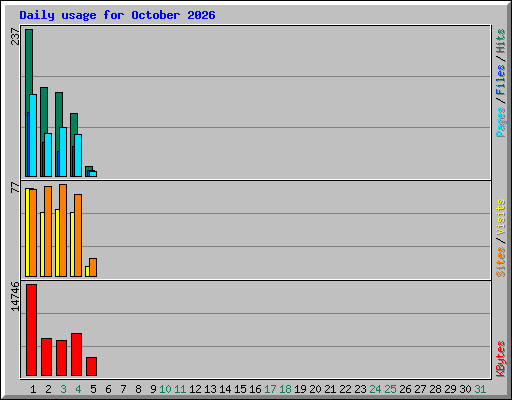Click the 'Daily usage for October 2026' title
Viewport: 512px width, 400px height.
point(117,16)
